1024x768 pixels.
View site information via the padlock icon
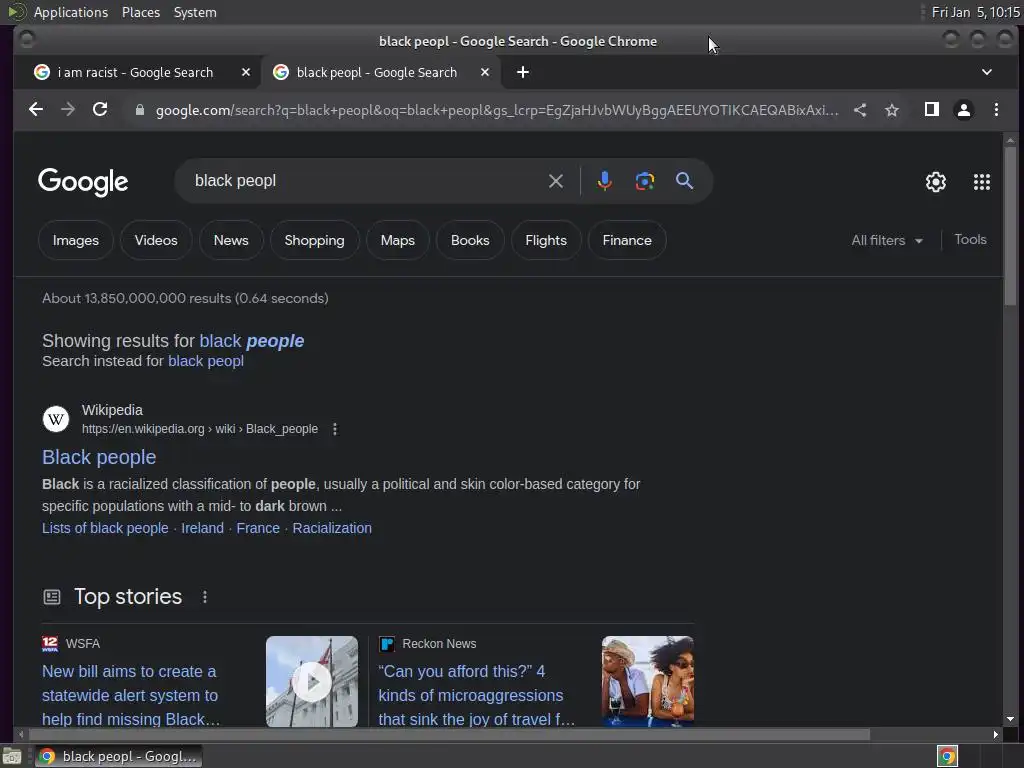point(139,110)
